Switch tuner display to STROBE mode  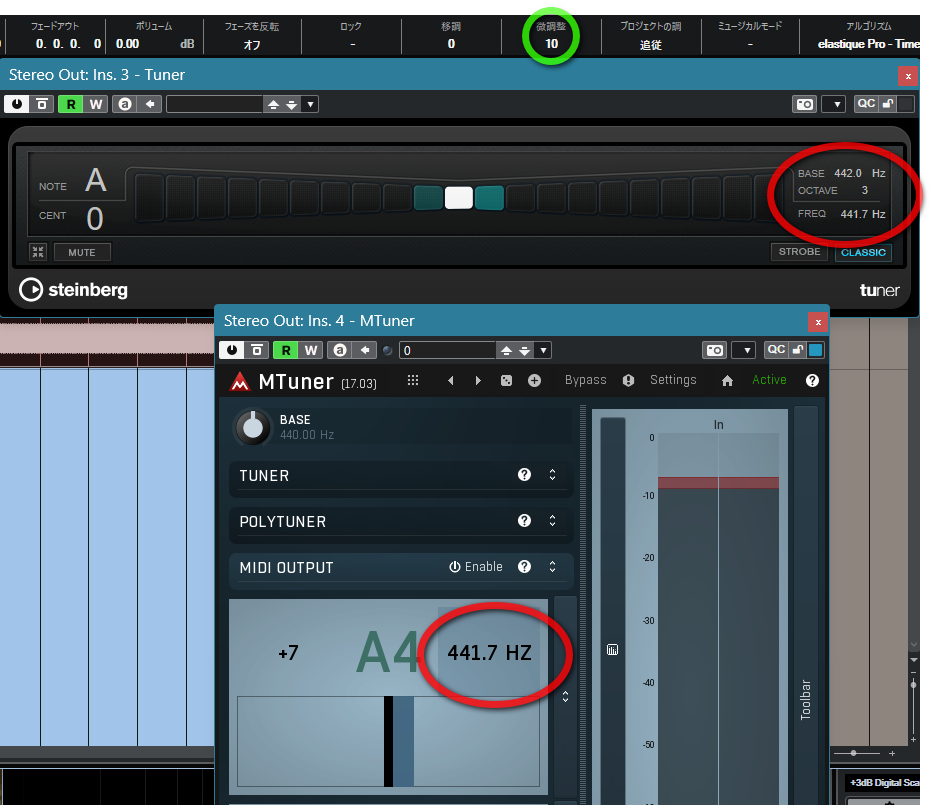tap(799, 252)
